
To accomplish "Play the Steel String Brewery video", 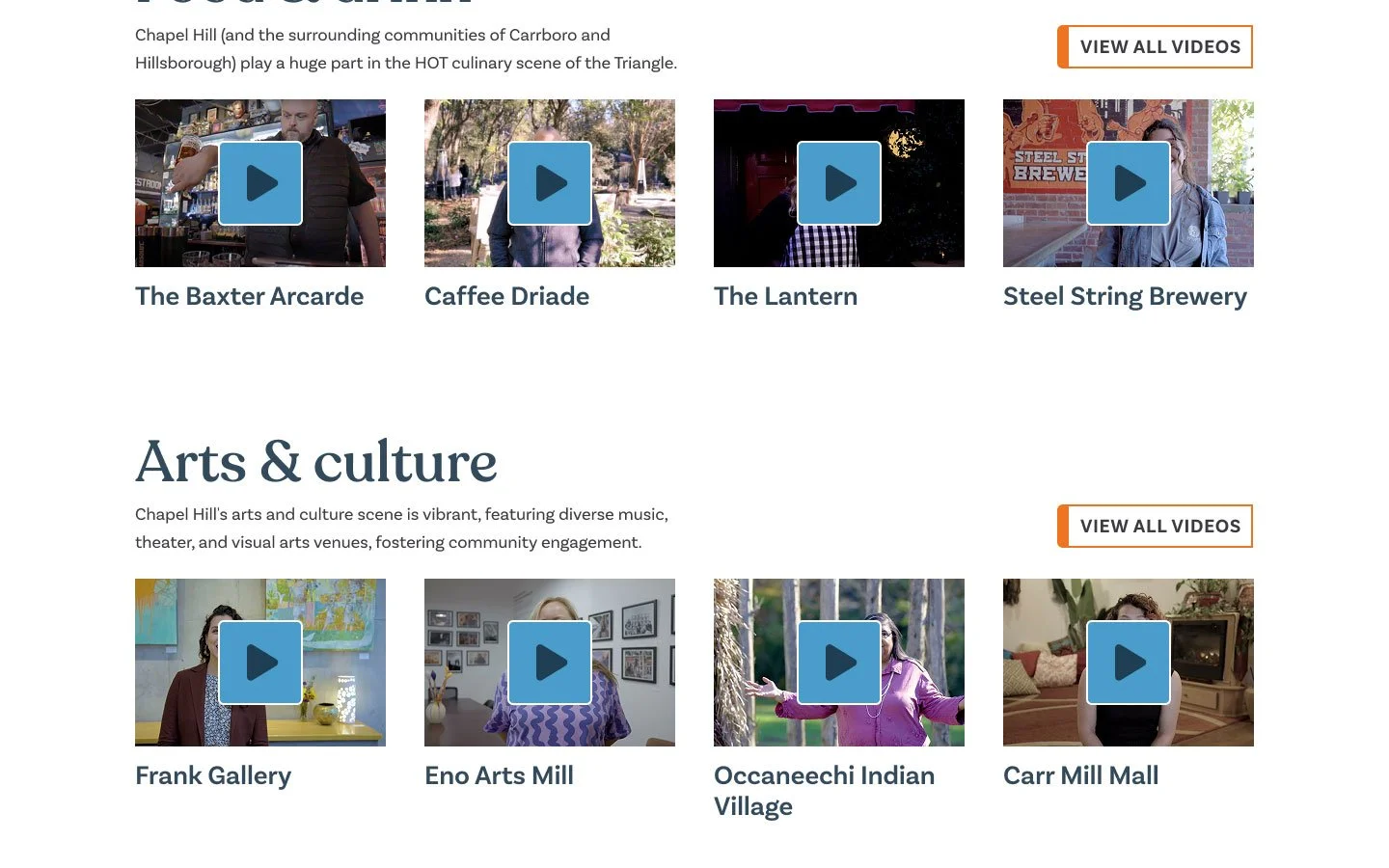I will [x=1129, y=183].
